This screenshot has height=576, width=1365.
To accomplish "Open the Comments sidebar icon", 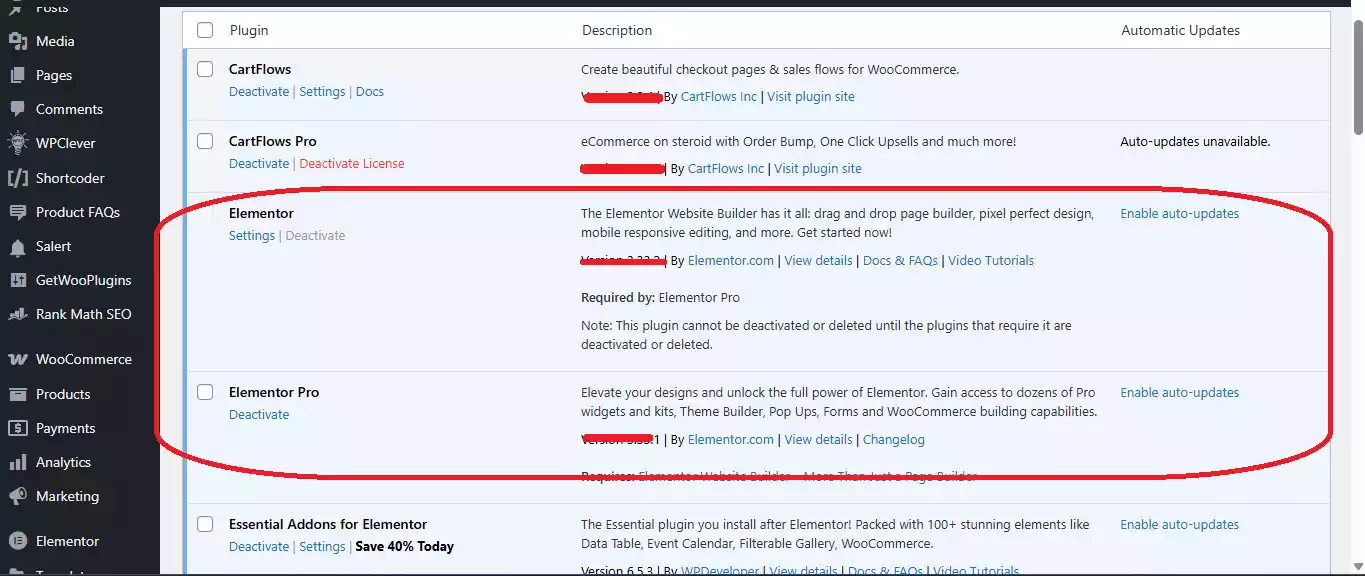I will pyautogui.click(x=17, y=109).
